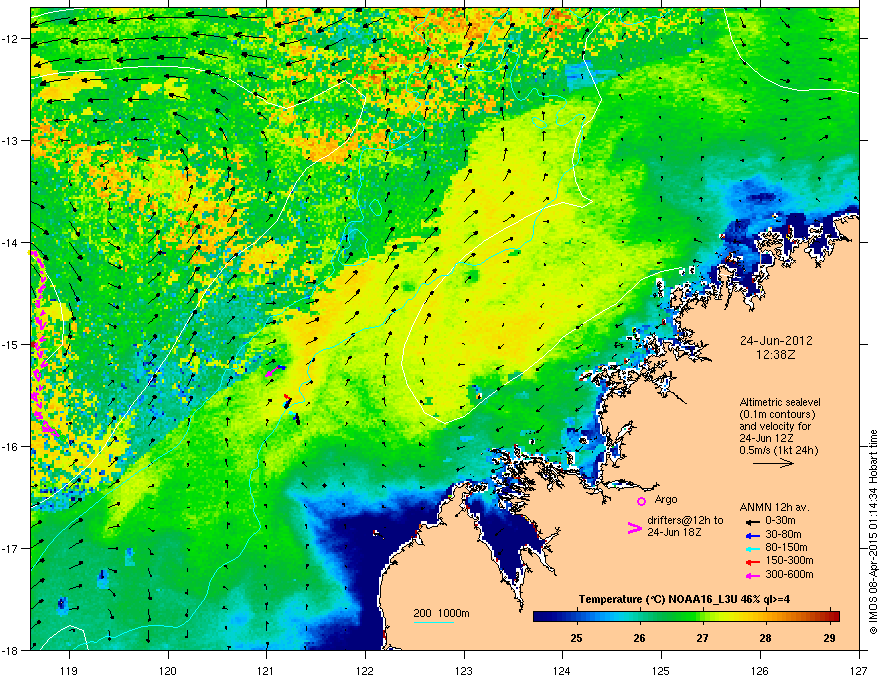Screen dimensions: 880x680
Task: Click the 'and velocity for' text
Action: 775,426
